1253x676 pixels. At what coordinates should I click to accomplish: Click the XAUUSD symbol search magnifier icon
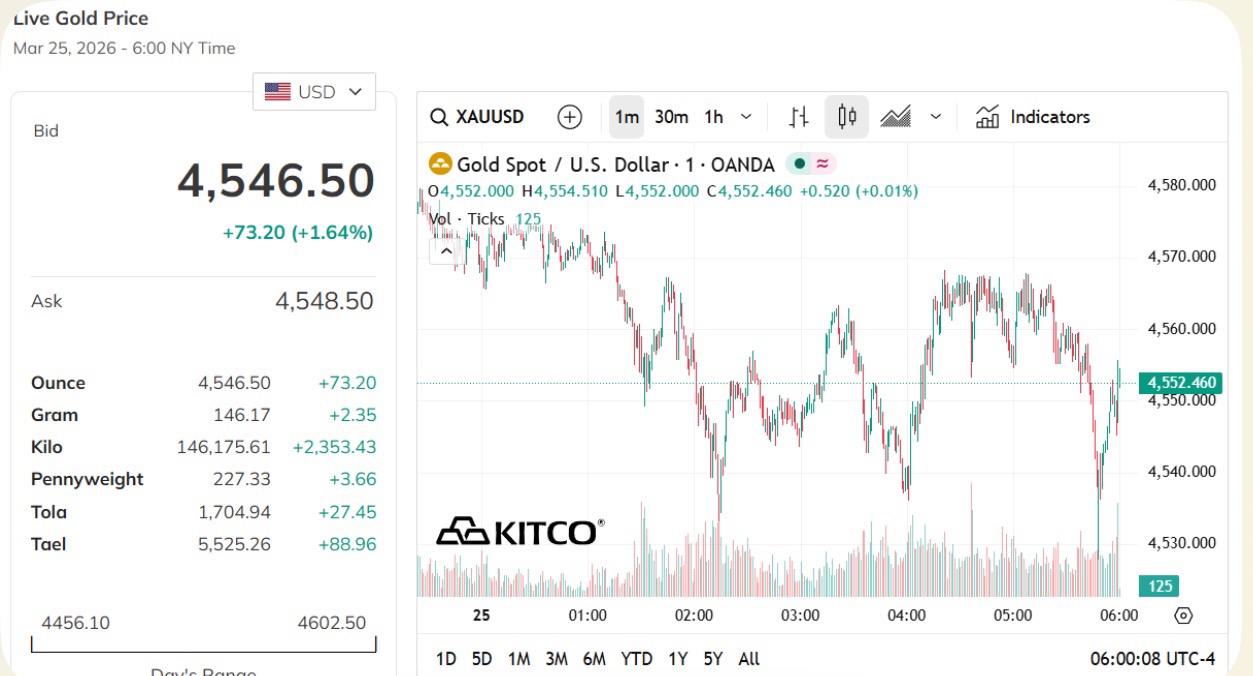(x=438, y=117)
